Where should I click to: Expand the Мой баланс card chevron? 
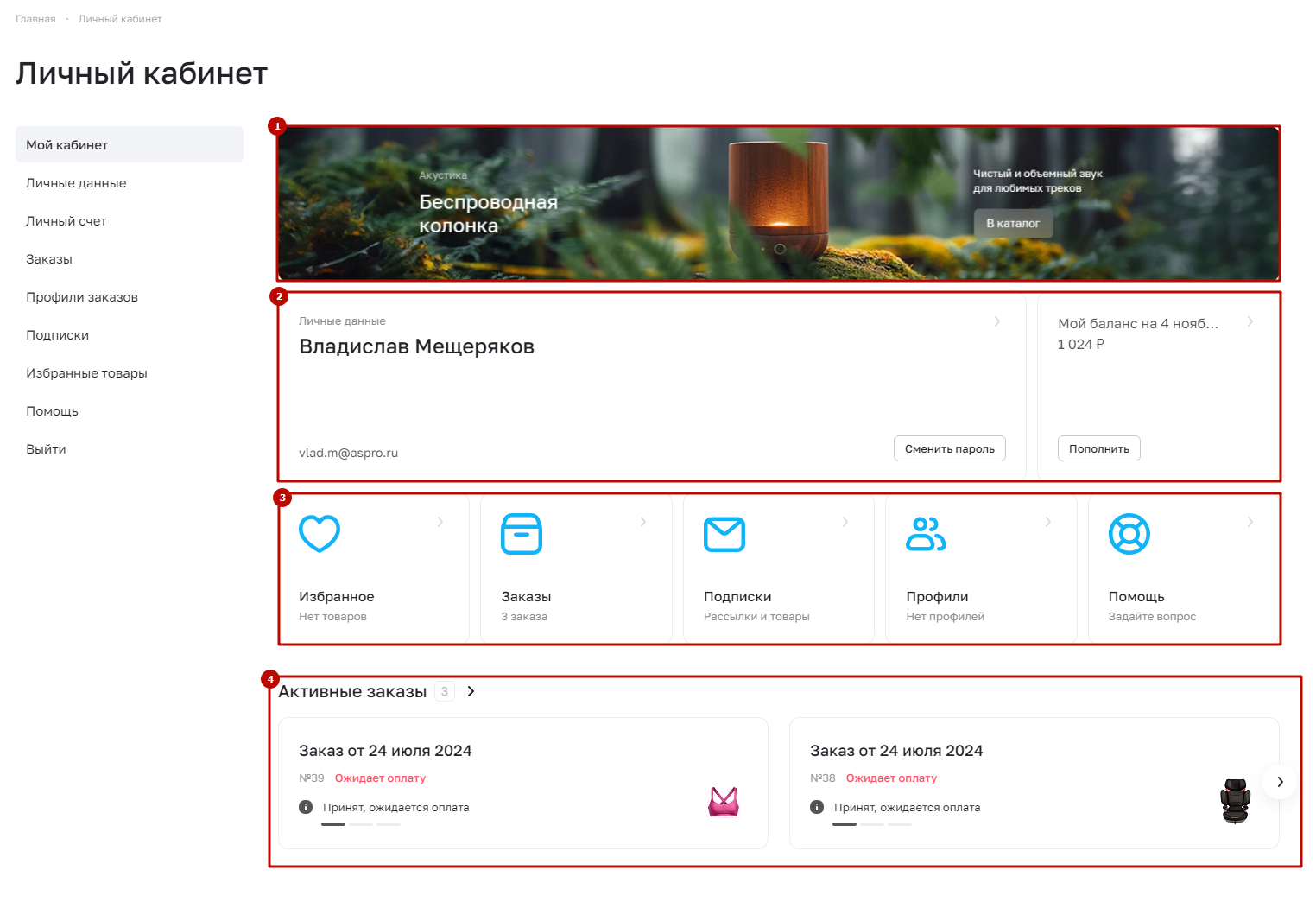tap(1250, 321)
